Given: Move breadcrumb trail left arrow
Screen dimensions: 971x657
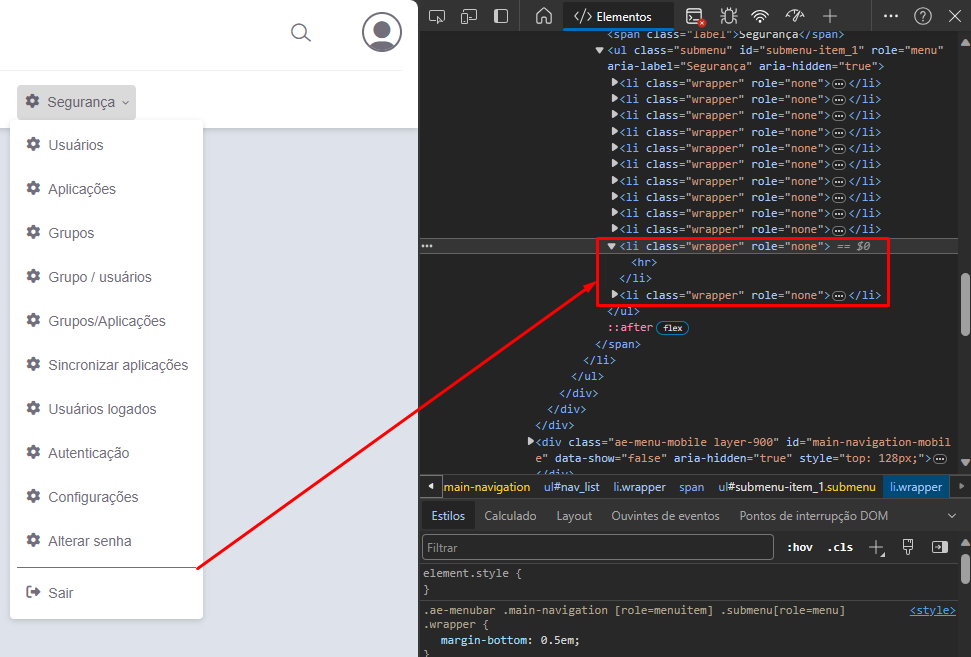Looking at the screenshot, I should point(431,487).
